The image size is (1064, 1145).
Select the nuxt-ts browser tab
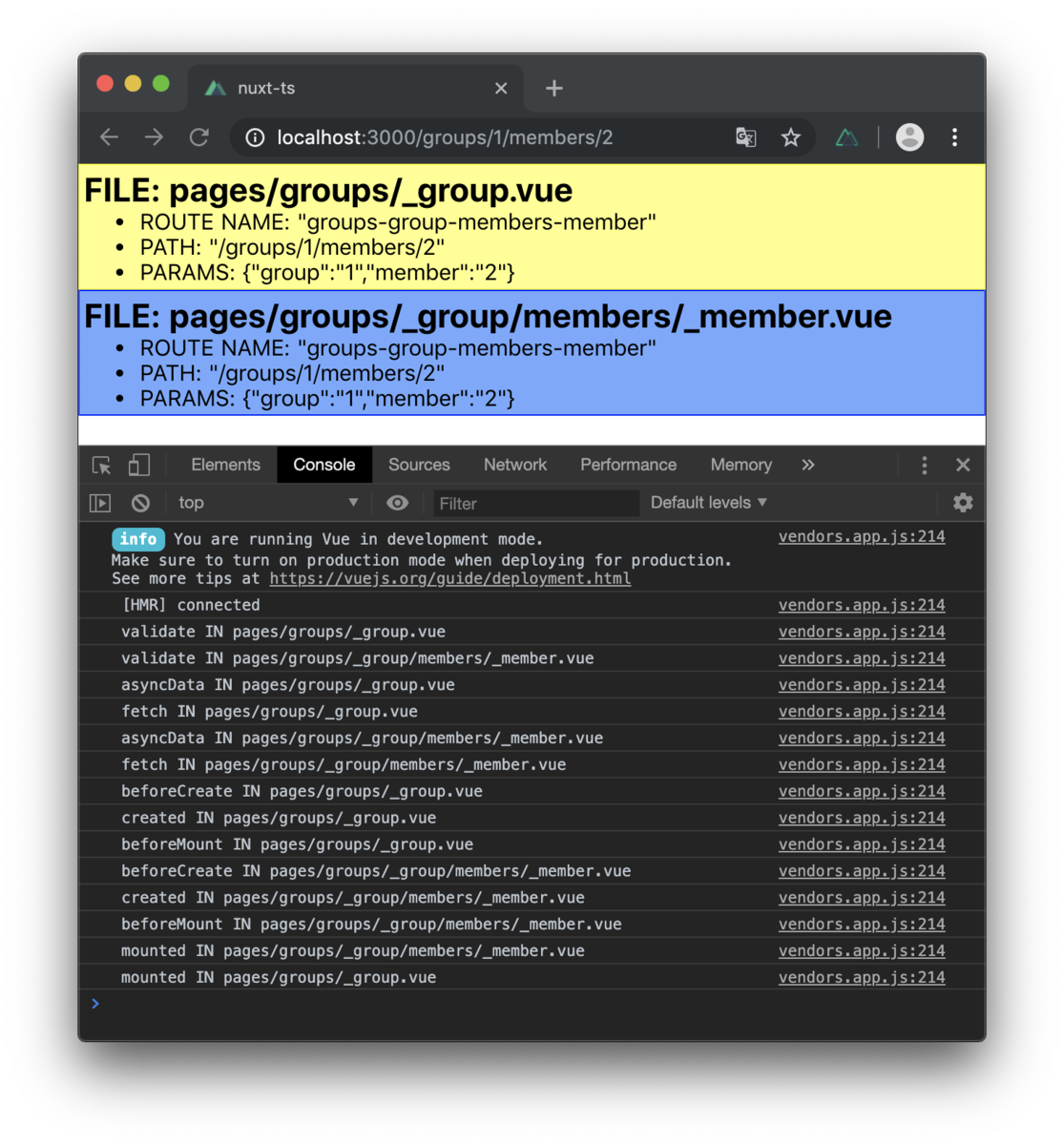tap(355, 88)
